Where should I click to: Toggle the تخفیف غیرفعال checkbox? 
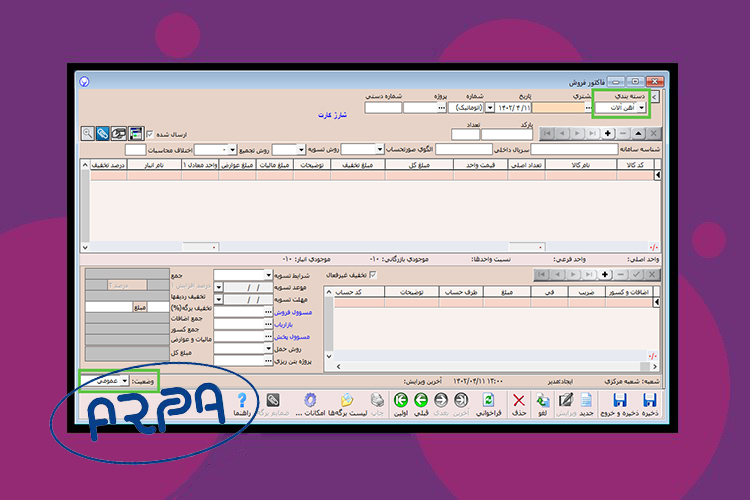pyautogui.click(x=373, y=275)
